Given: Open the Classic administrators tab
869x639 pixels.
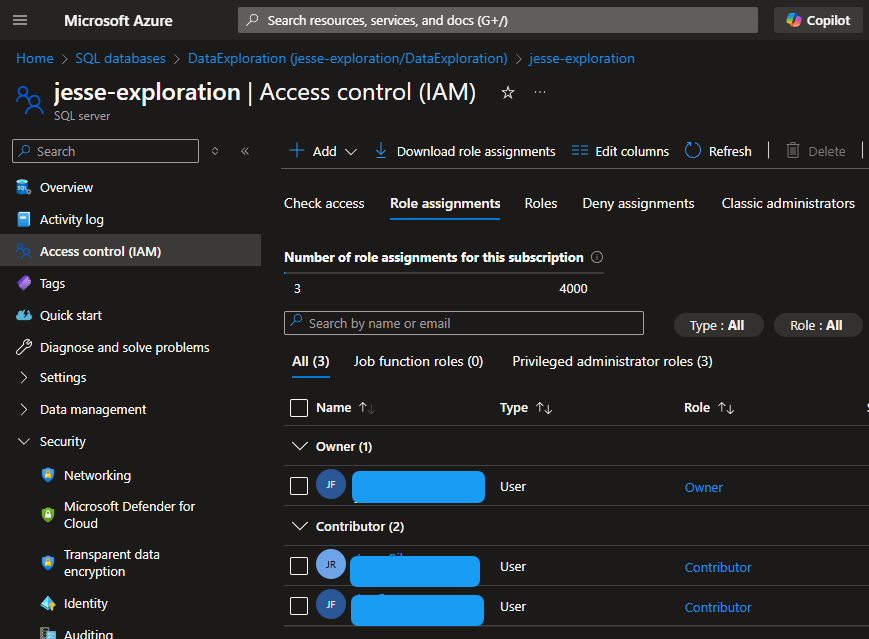Looking at the screenshot, I should point(788,204).
